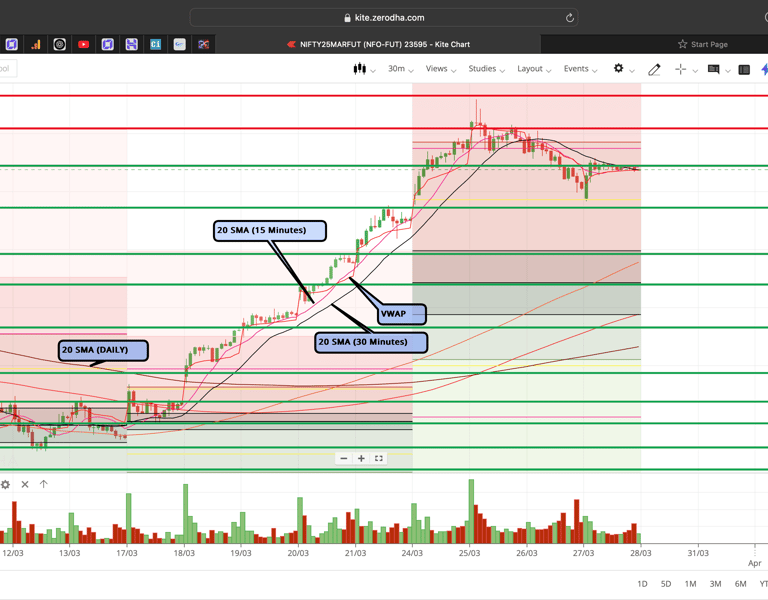This screenshot has height=600, width=768.
Task: Open the 30m interval dropdown
Action: [x=401, y=69]
